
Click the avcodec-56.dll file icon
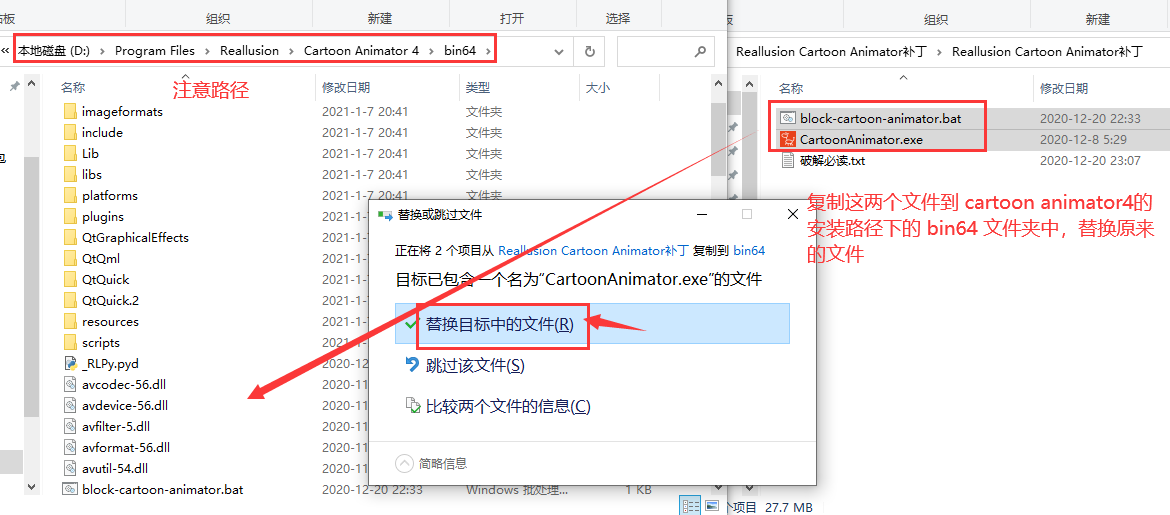(70, 384)
